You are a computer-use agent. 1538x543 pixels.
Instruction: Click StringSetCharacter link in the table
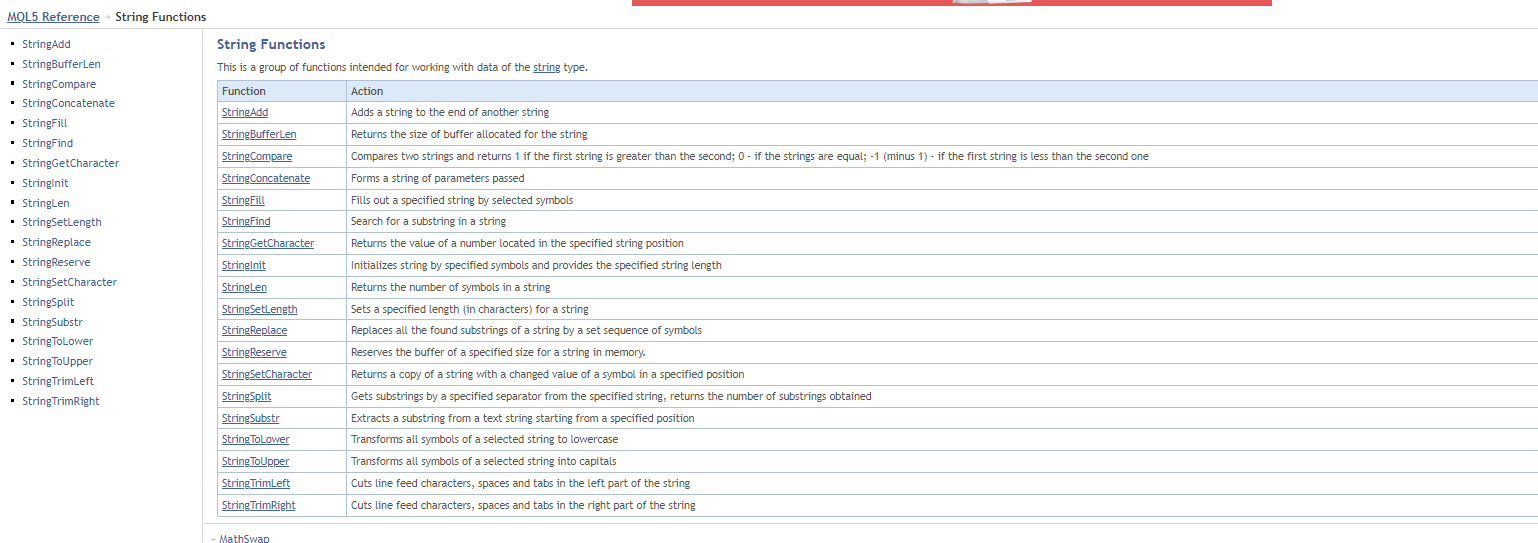(267, 374)
